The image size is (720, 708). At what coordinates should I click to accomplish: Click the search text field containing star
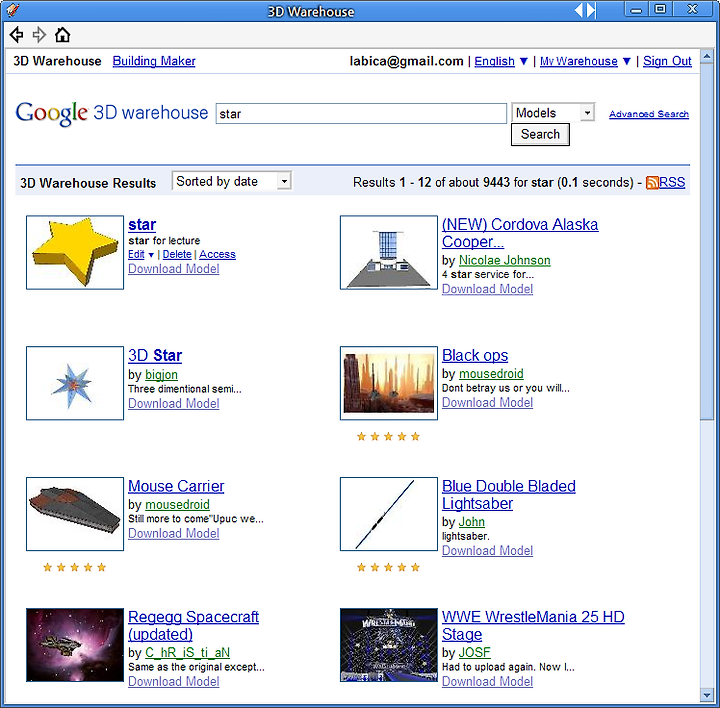click(361, 113)
